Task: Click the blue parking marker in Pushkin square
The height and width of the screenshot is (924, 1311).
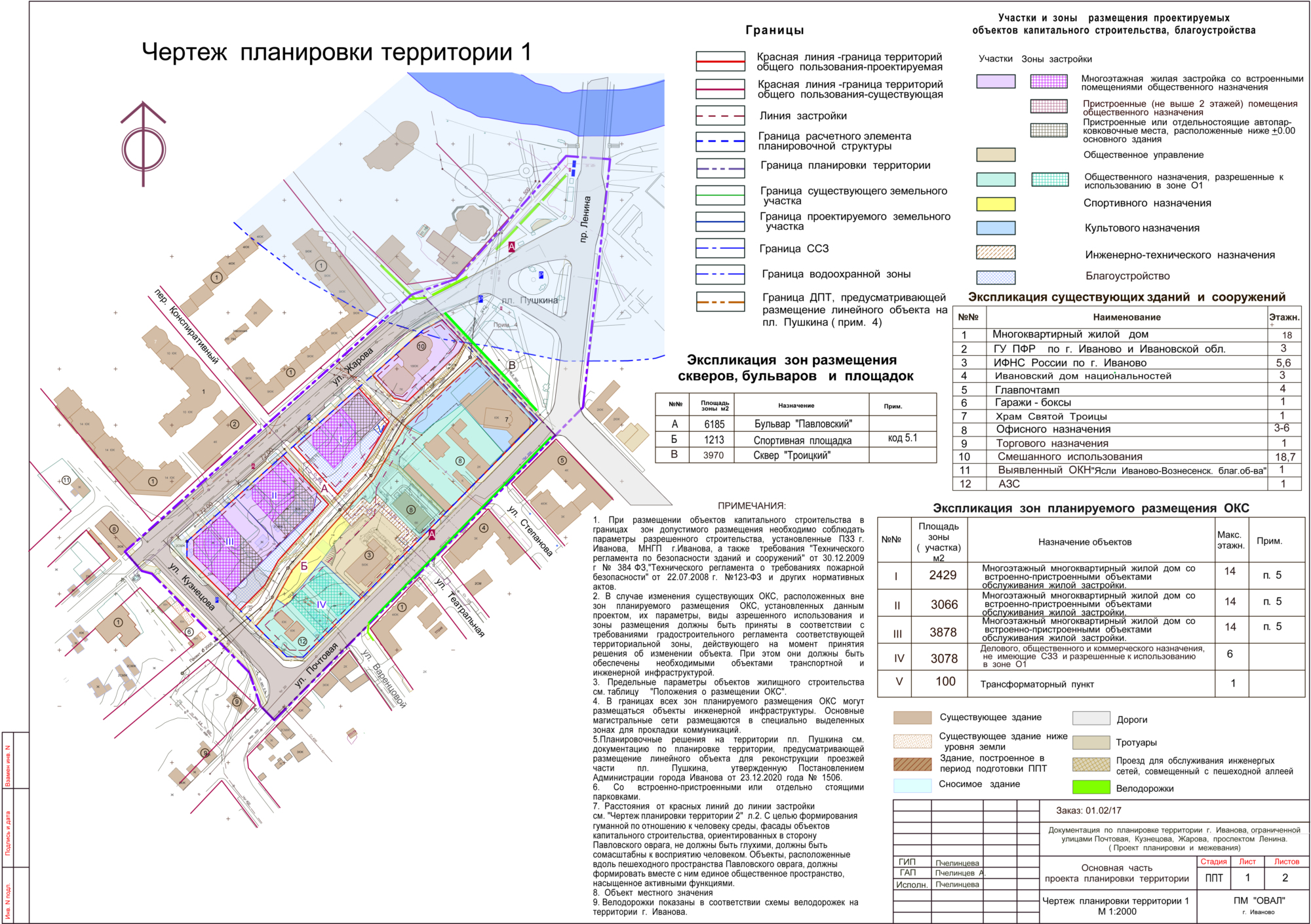Action: coord(541,275)
